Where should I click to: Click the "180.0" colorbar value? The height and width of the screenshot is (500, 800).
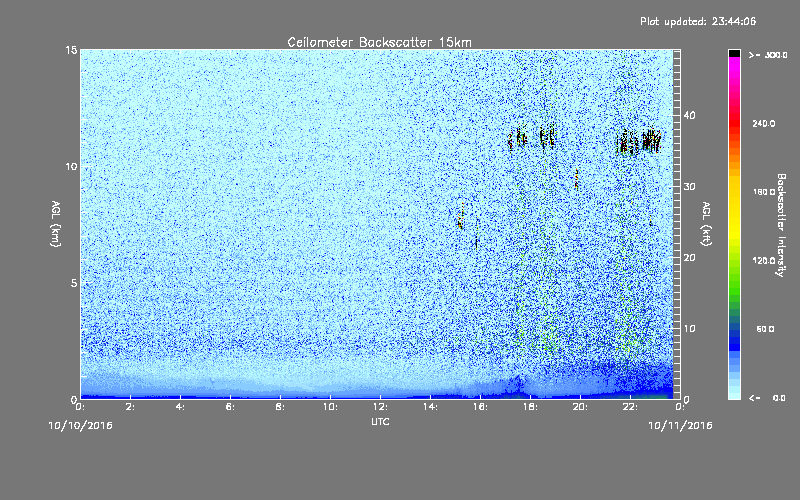tap(764, 192)
